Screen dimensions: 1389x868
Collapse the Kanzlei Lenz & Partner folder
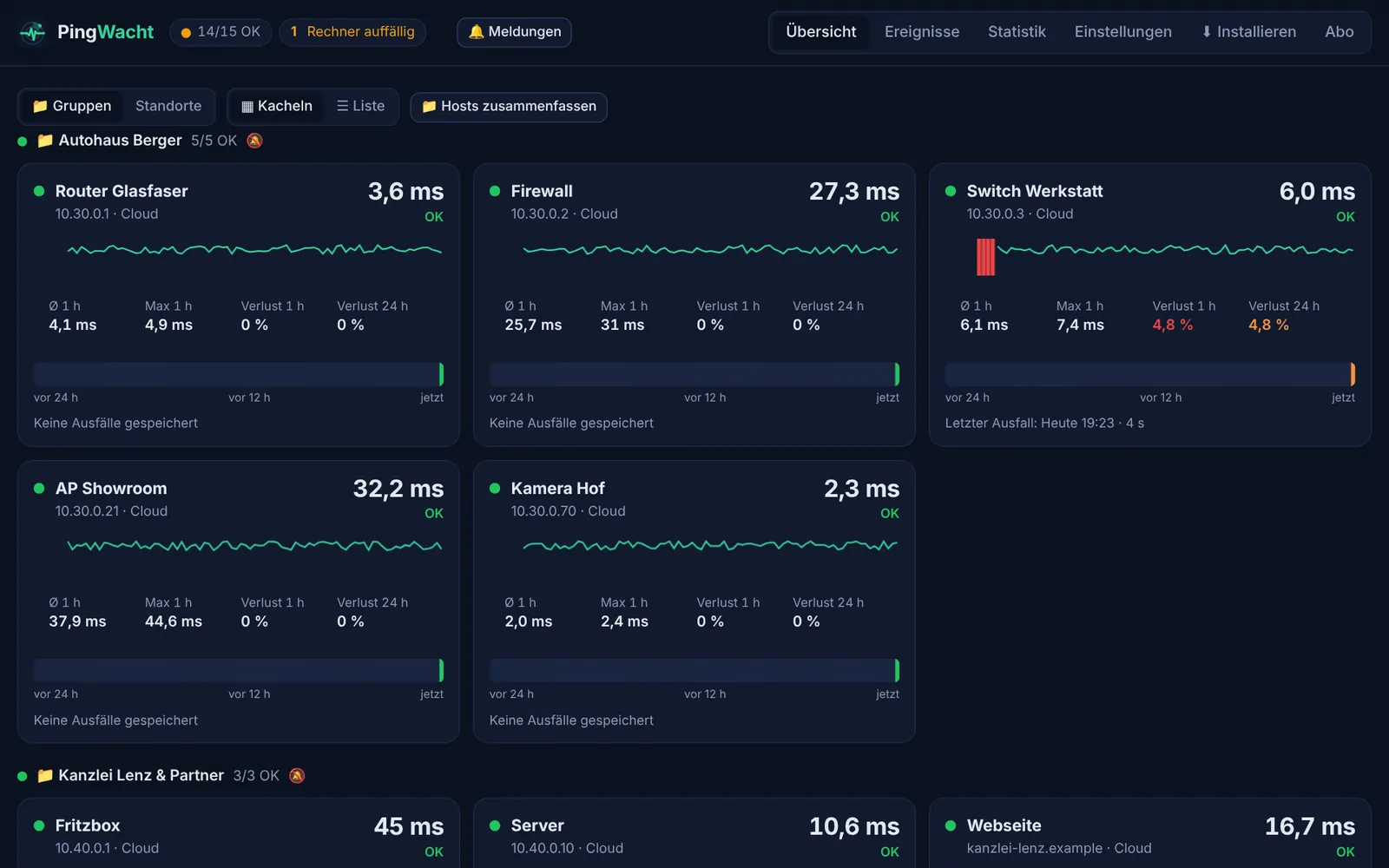pos(45,775)
